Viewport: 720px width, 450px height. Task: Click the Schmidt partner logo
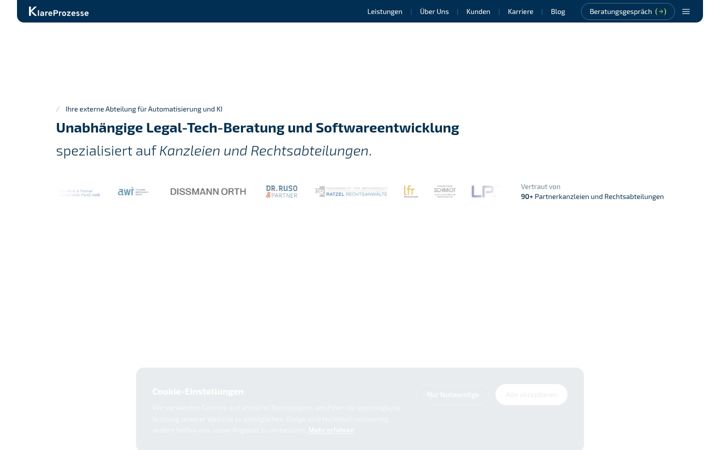(x=444, y=191)
